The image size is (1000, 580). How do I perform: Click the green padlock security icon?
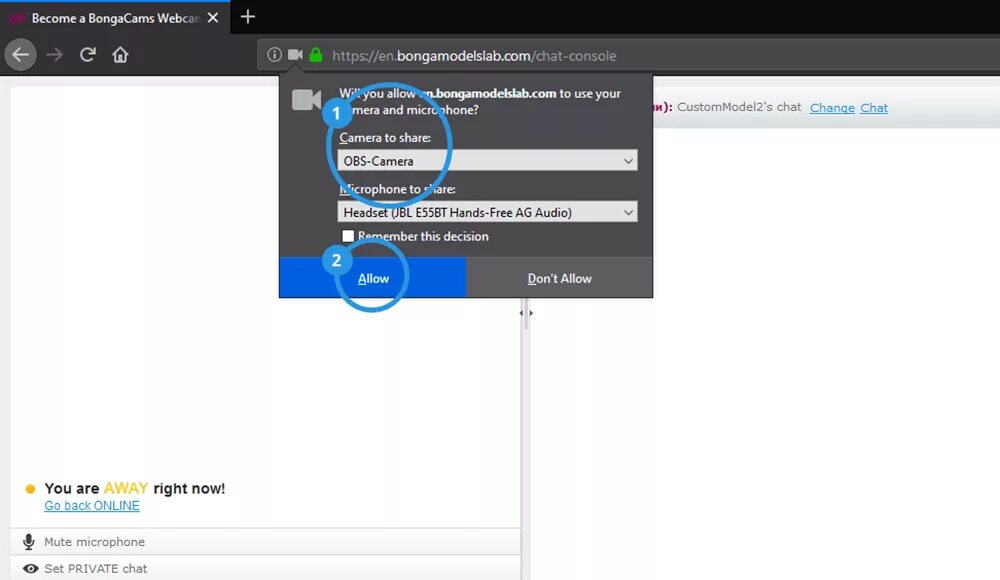[x=316, y=55]
